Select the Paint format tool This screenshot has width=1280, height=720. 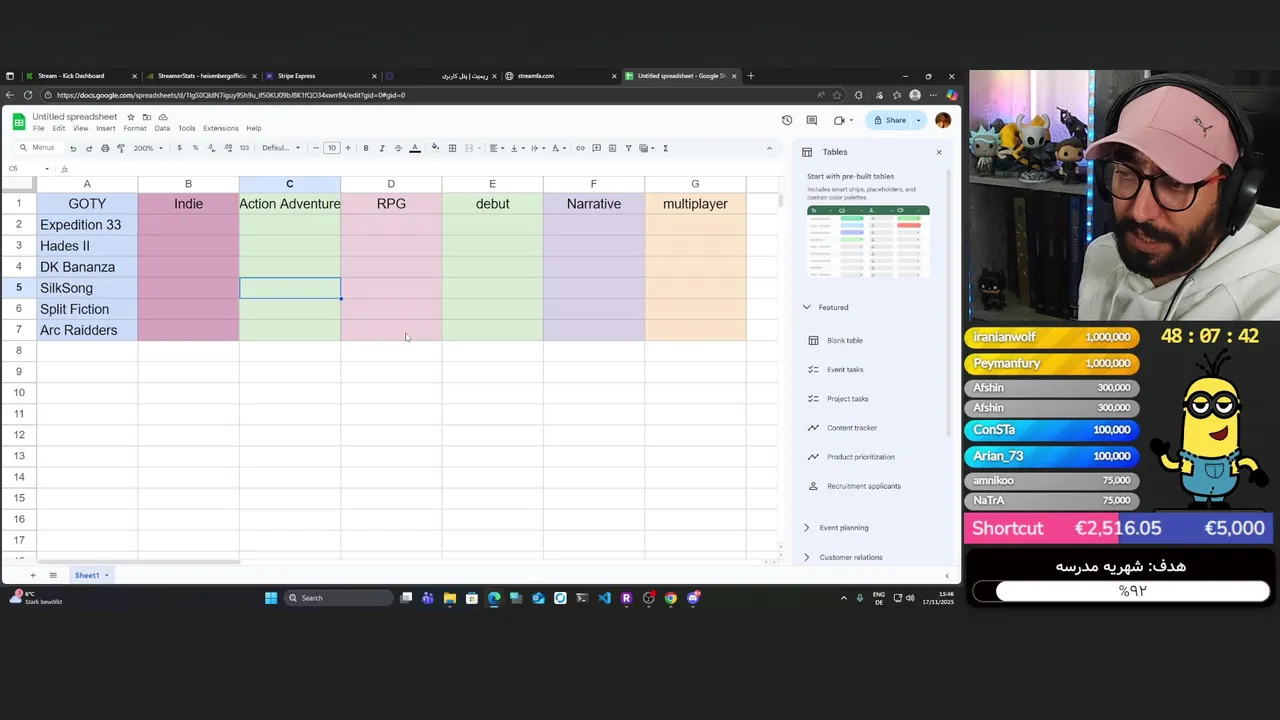(121, 148)
